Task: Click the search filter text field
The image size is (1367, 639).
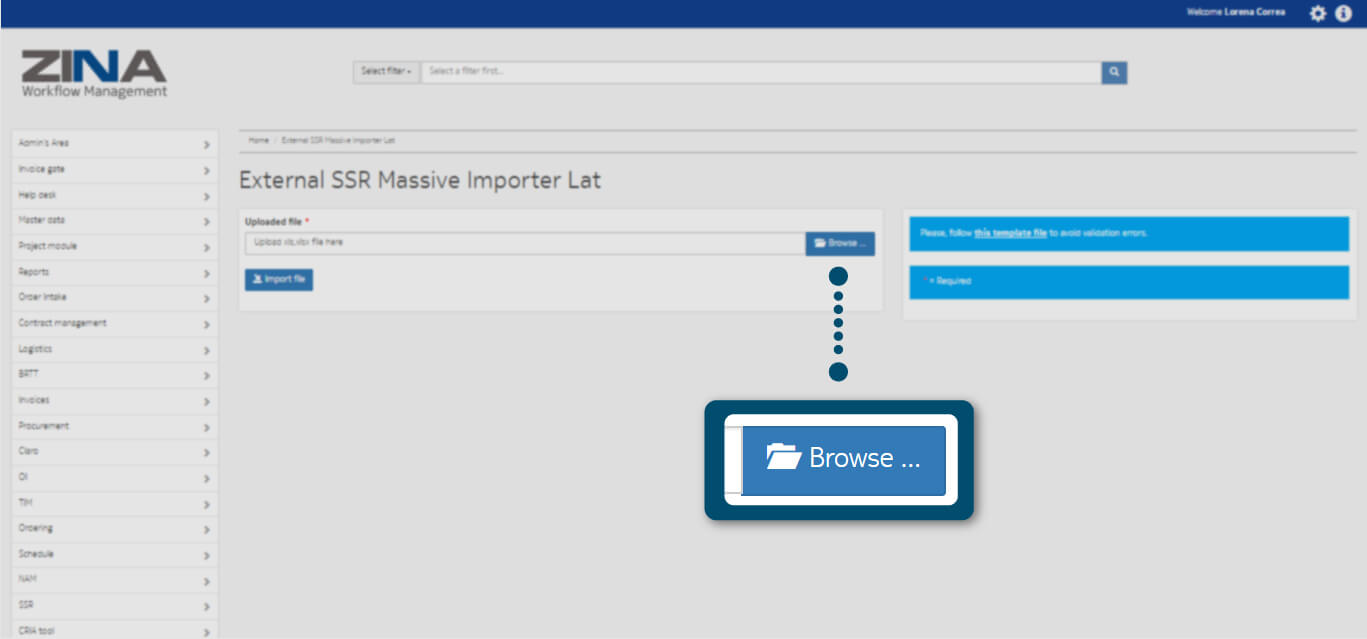Action: click(760, 72)
